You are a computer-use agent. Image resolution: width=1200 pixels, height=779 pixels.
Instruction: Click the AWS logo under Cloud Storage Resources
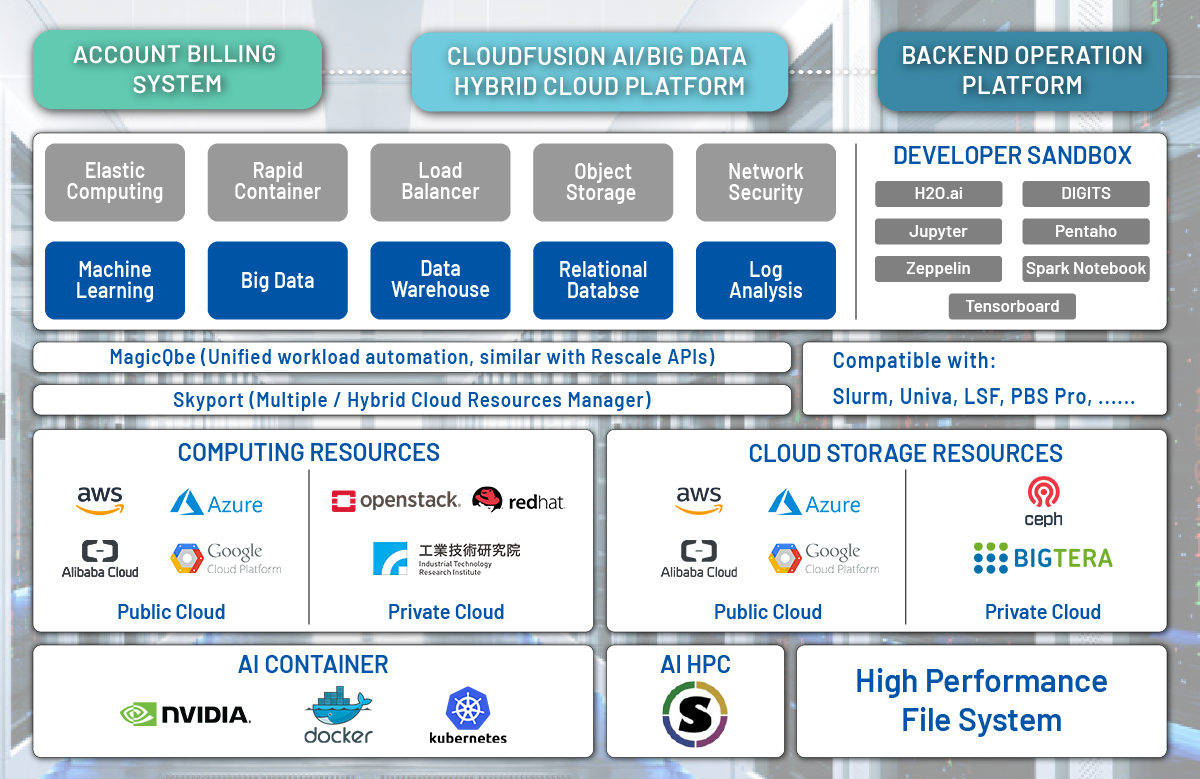click(x=698, y=500)
